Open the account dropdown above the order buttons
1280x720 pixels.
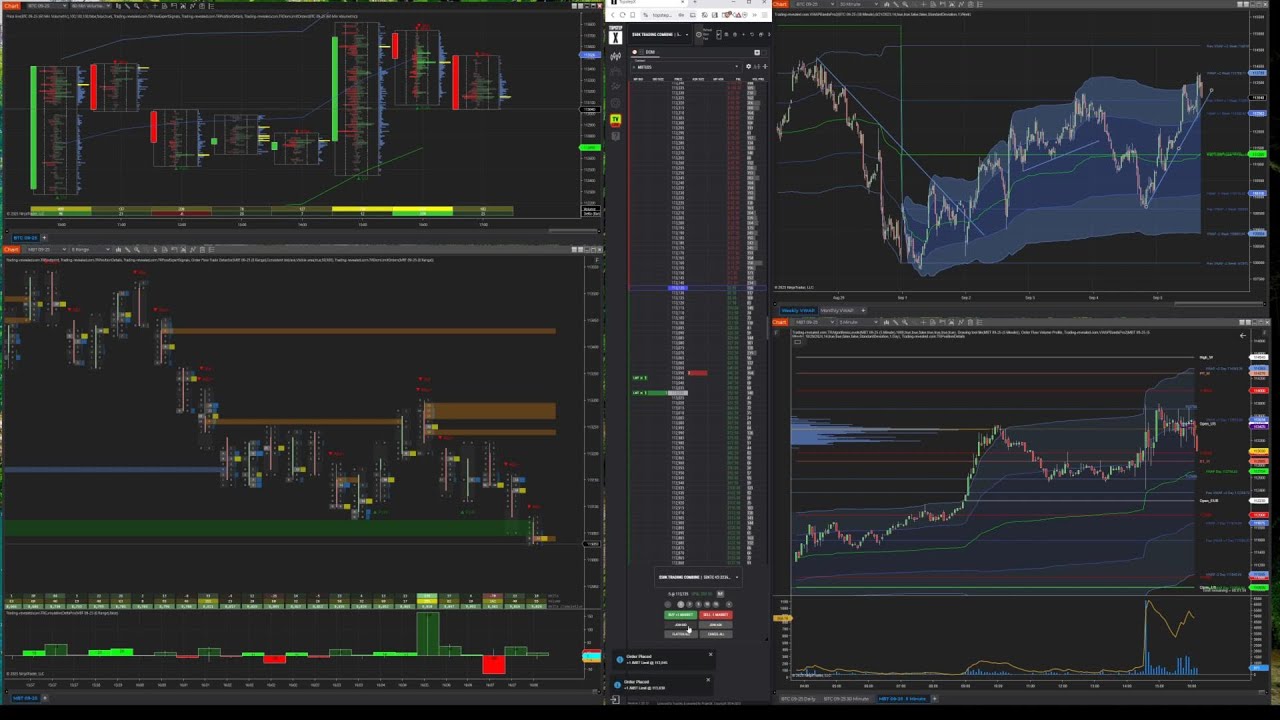click(x=699, y=577)
